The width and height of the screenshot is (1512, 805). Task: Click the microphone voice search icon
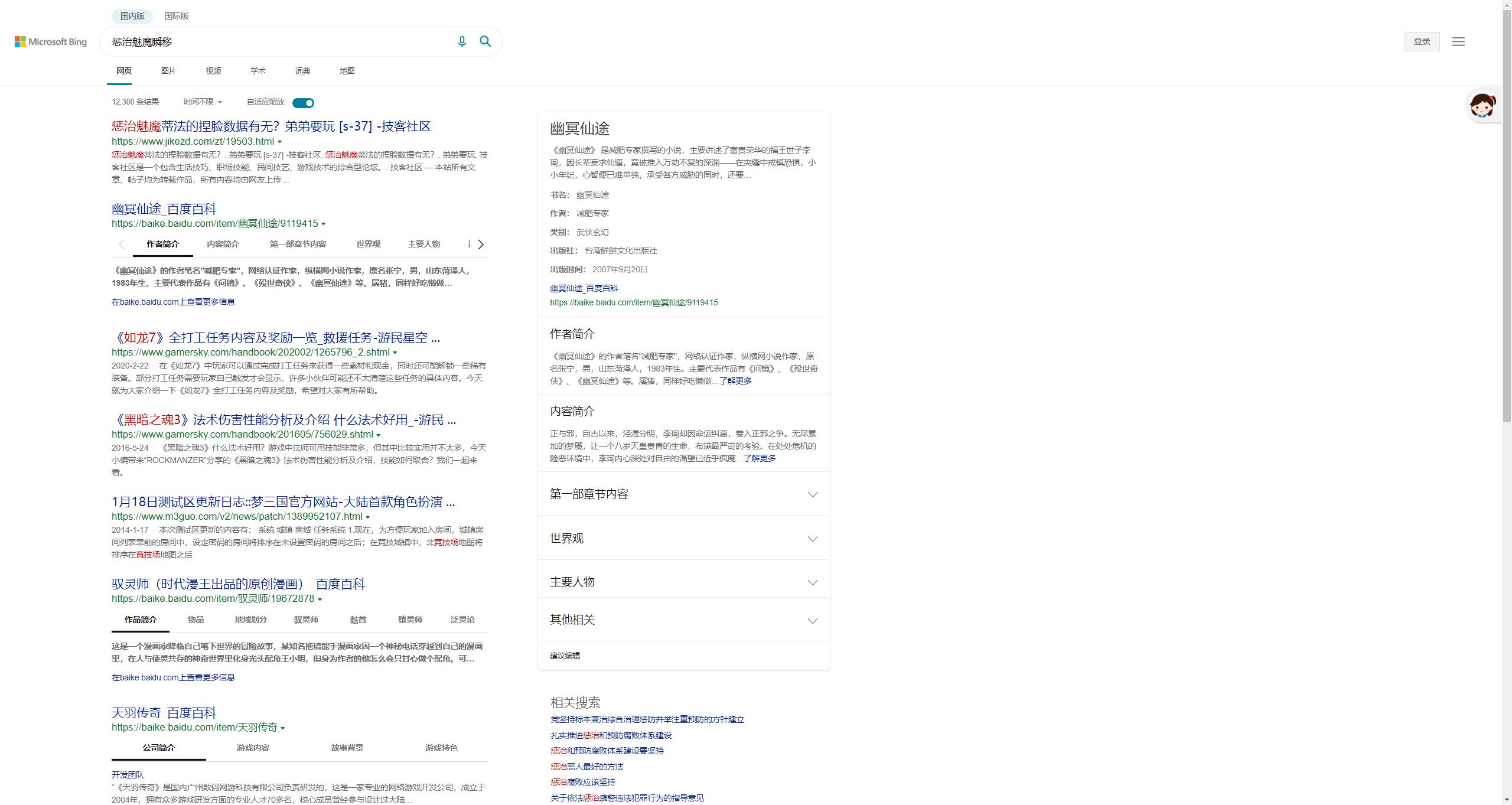[x=462, y=41]
